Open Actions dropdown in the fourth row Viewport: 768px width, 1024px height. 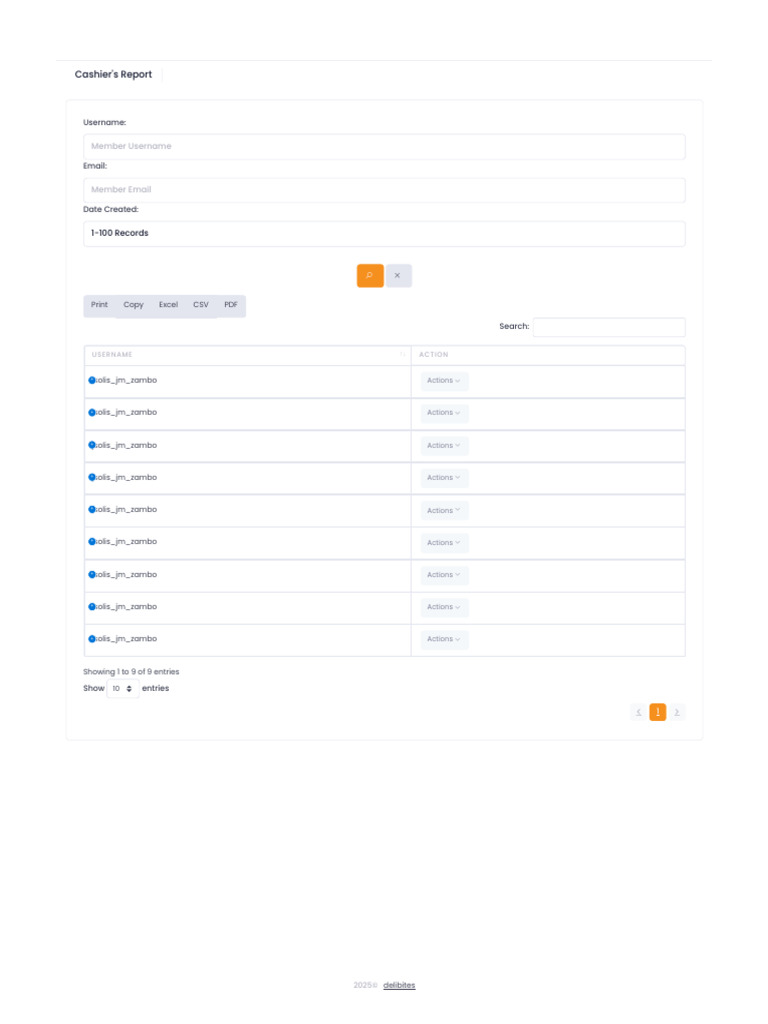click(444, 478)
